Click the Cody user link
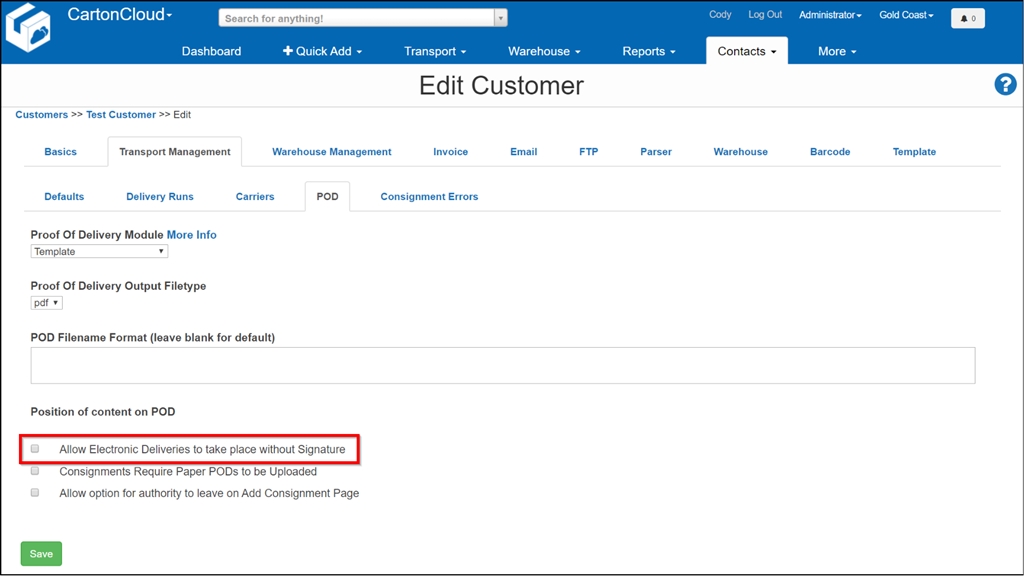This screenshot has width=1024, height=578. coord(720,14)
